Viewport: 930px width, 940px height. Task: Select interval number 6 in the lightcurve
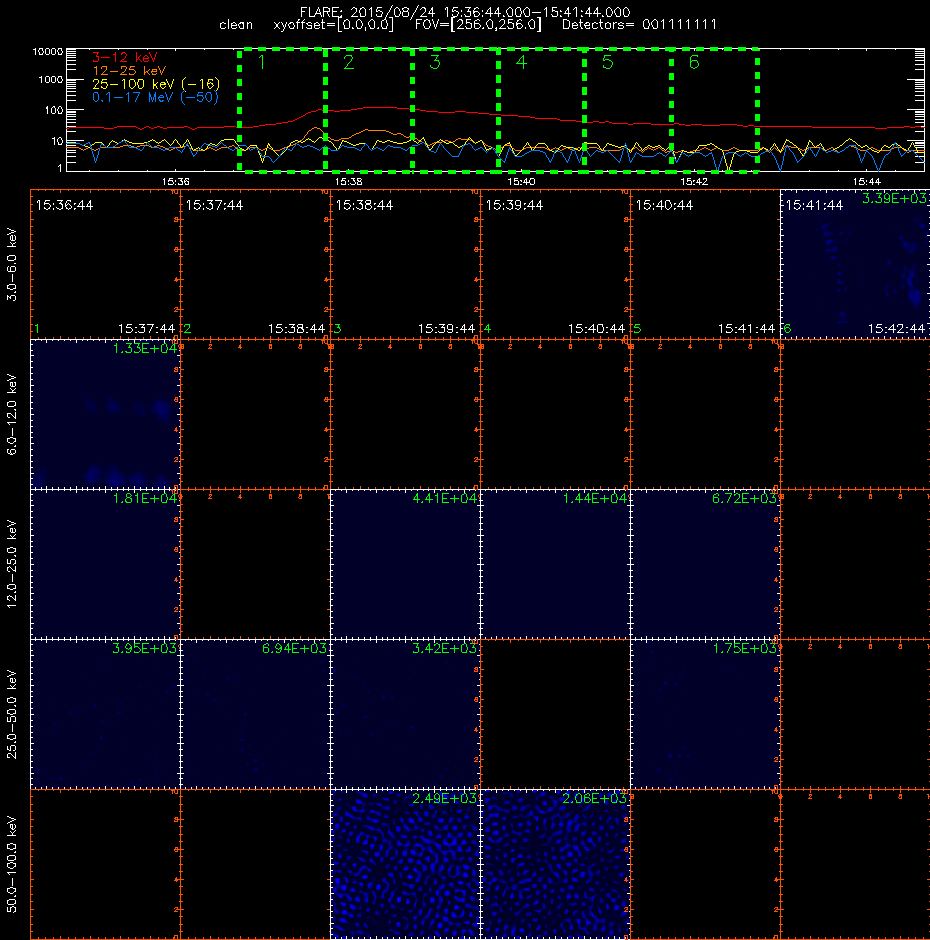[694, 62]
